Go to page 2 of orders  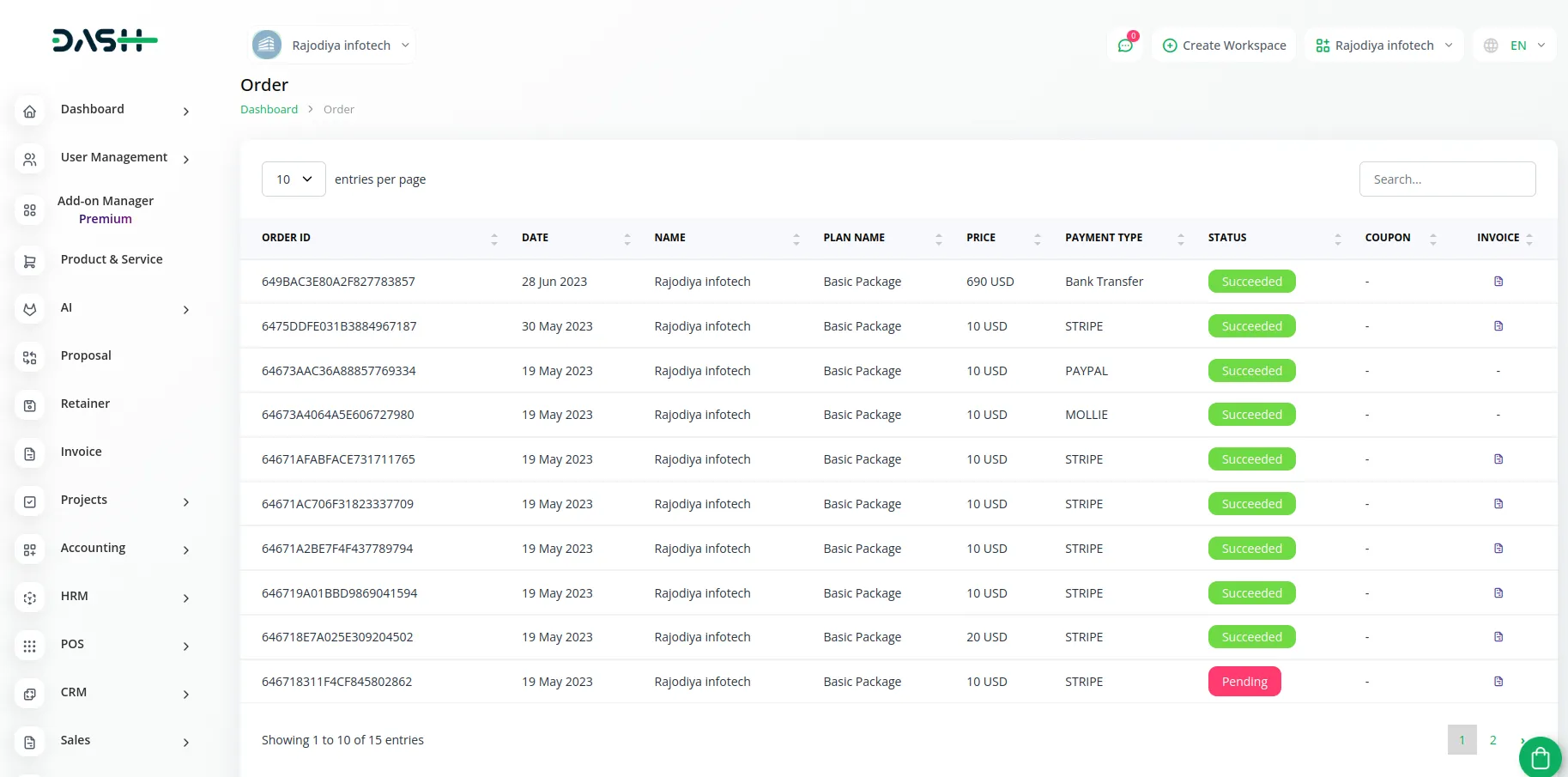point(1492,740)
